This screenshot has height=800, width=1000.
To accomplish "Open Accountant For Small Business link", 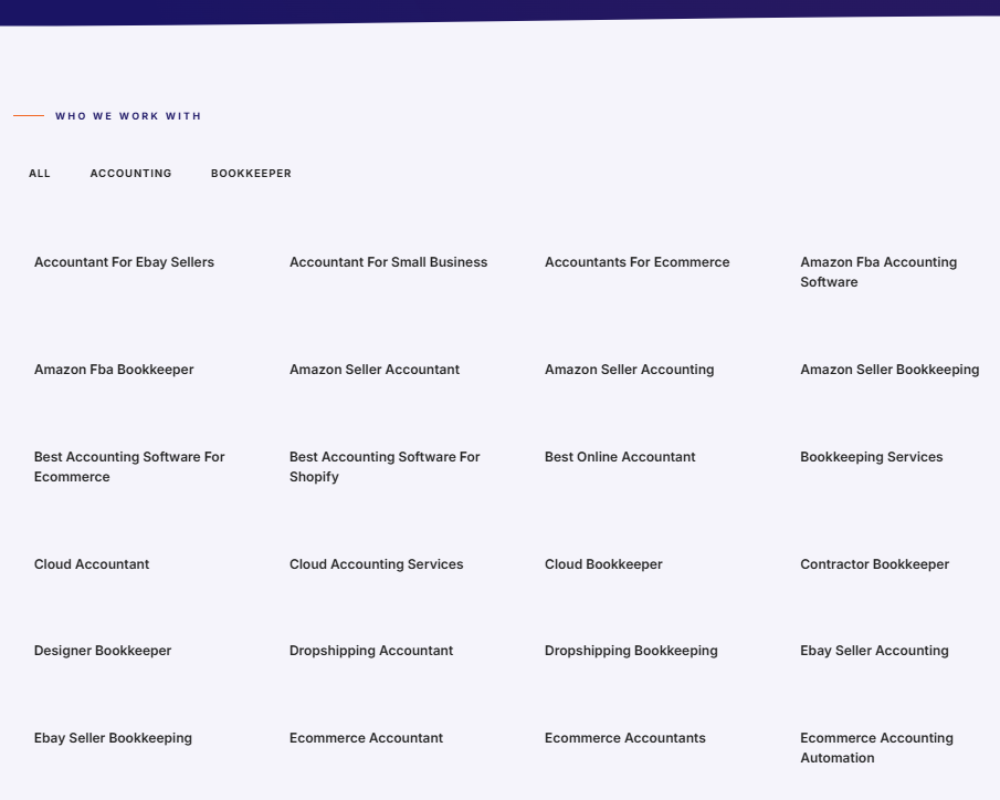I will pos(388,262).
